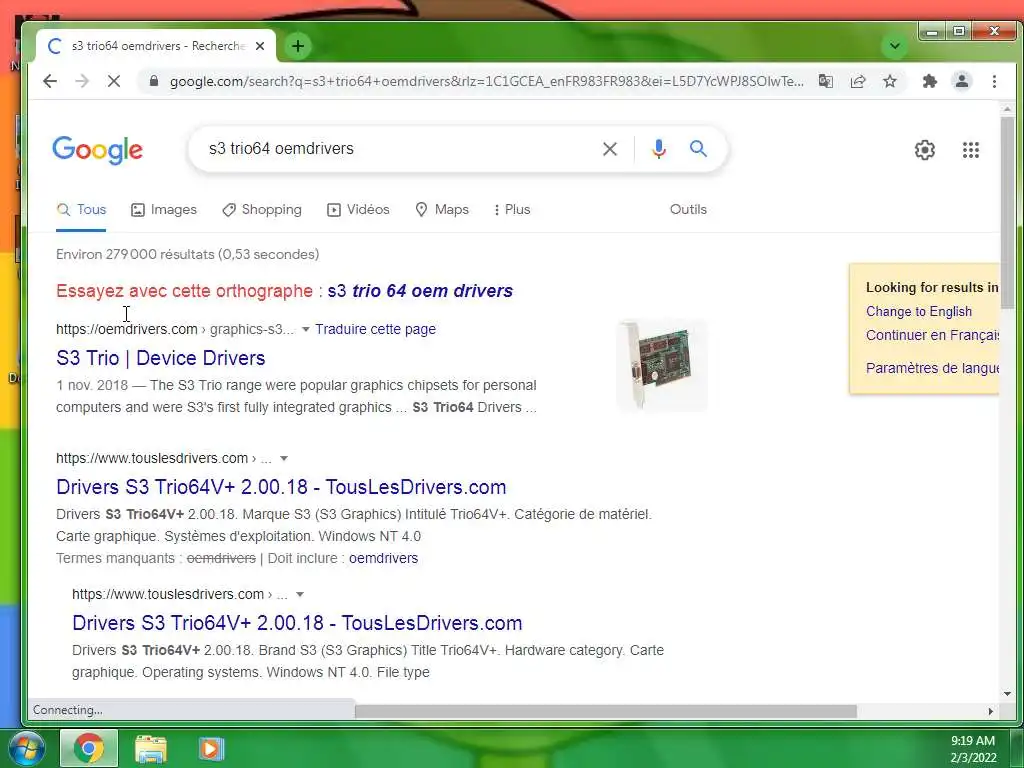Viewport: 1024px width, 768px height.
Task: Close the s3 trio64 oemdrivers tab
Action: [260, 46]
